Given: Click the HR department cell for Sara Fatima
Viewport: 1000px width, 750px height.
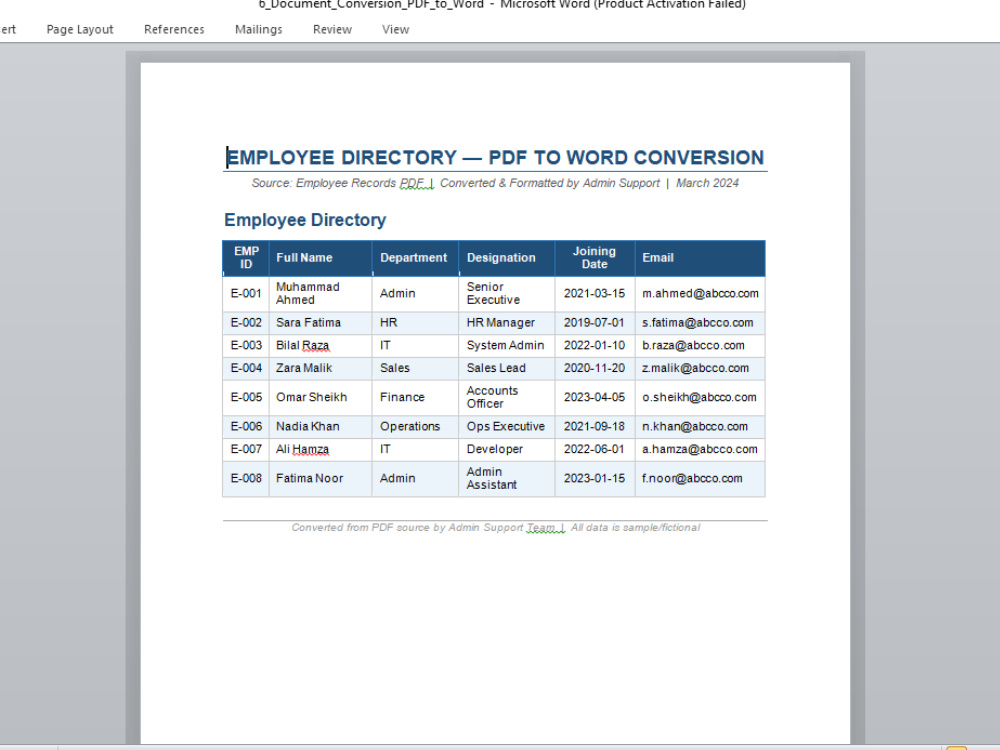Looking at the screenshot, I should [415, 323].
